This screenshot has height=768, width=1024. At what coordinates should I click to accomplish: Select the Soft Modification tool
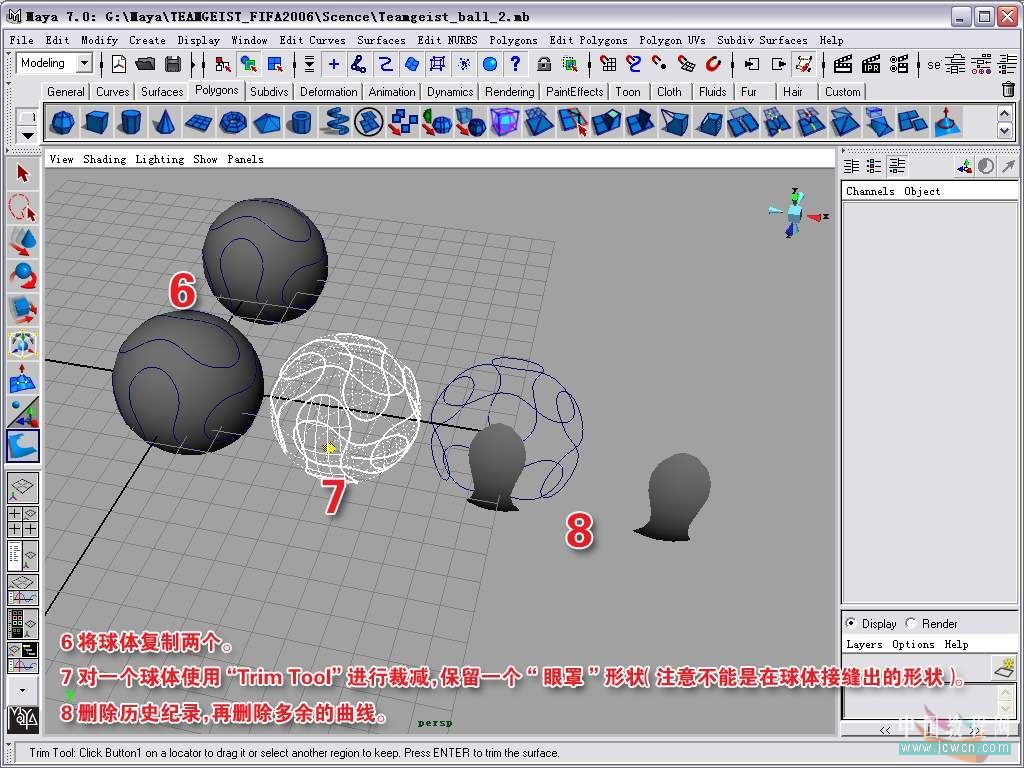[23, 377]
